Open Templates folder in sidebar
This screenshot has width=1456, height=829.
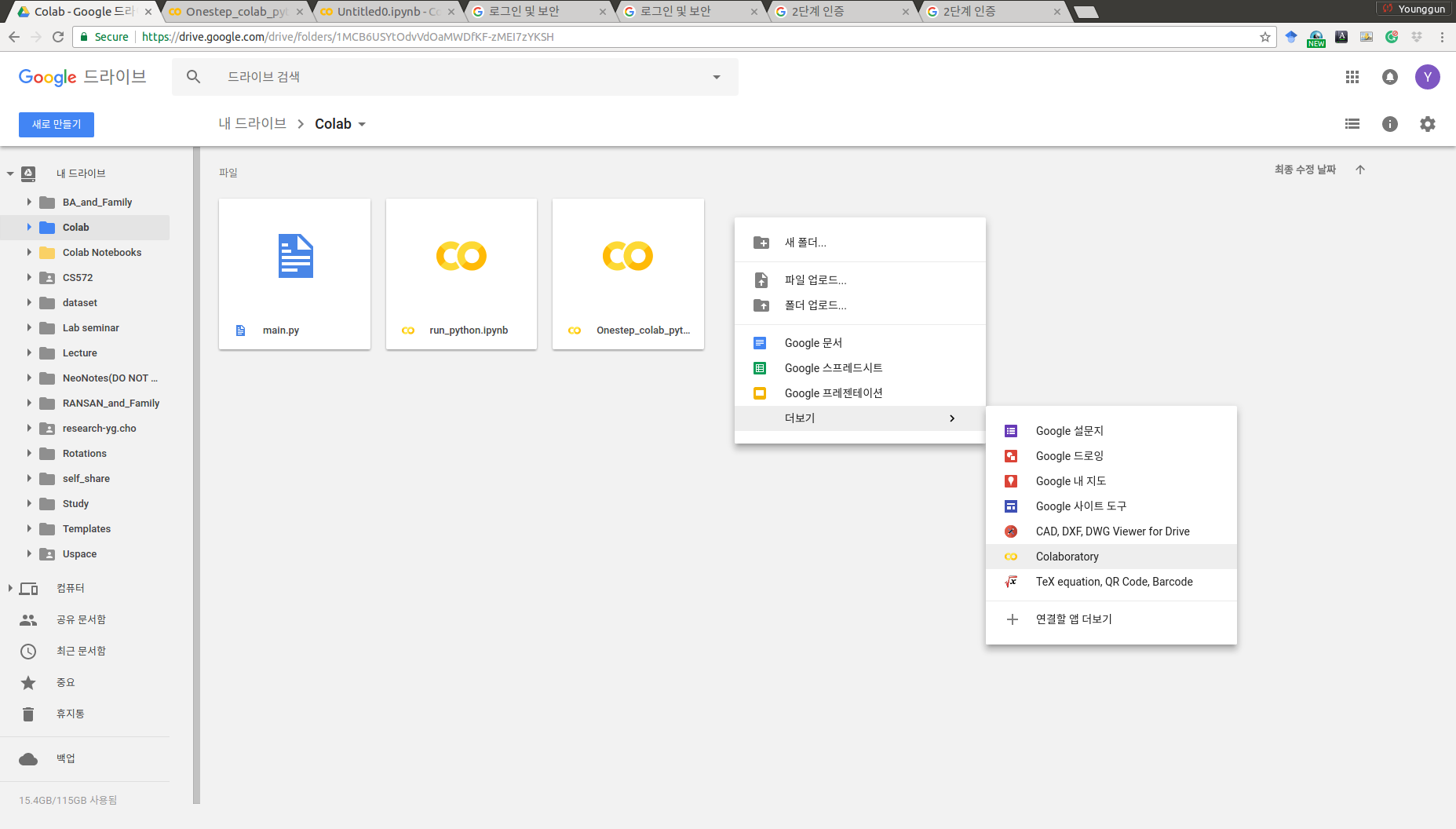click(86, 528)
